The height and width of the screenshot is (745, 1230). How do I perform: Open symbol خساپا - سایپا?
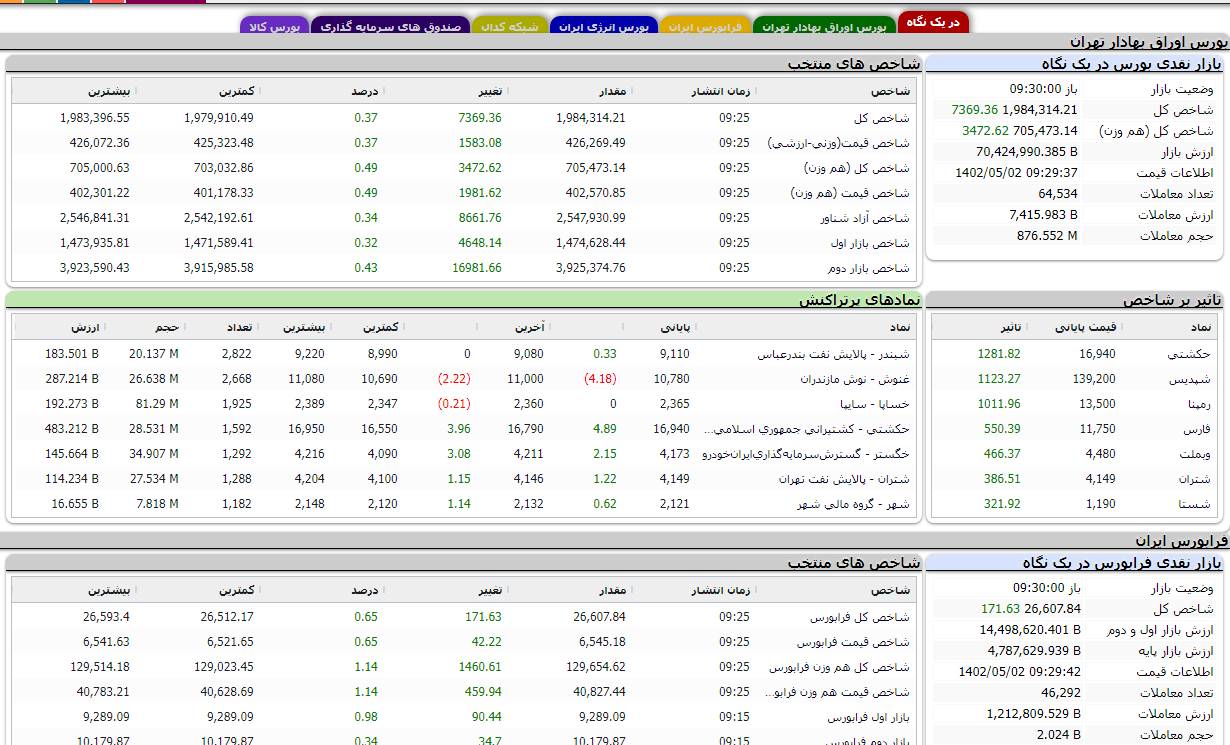tap(874, 404)
